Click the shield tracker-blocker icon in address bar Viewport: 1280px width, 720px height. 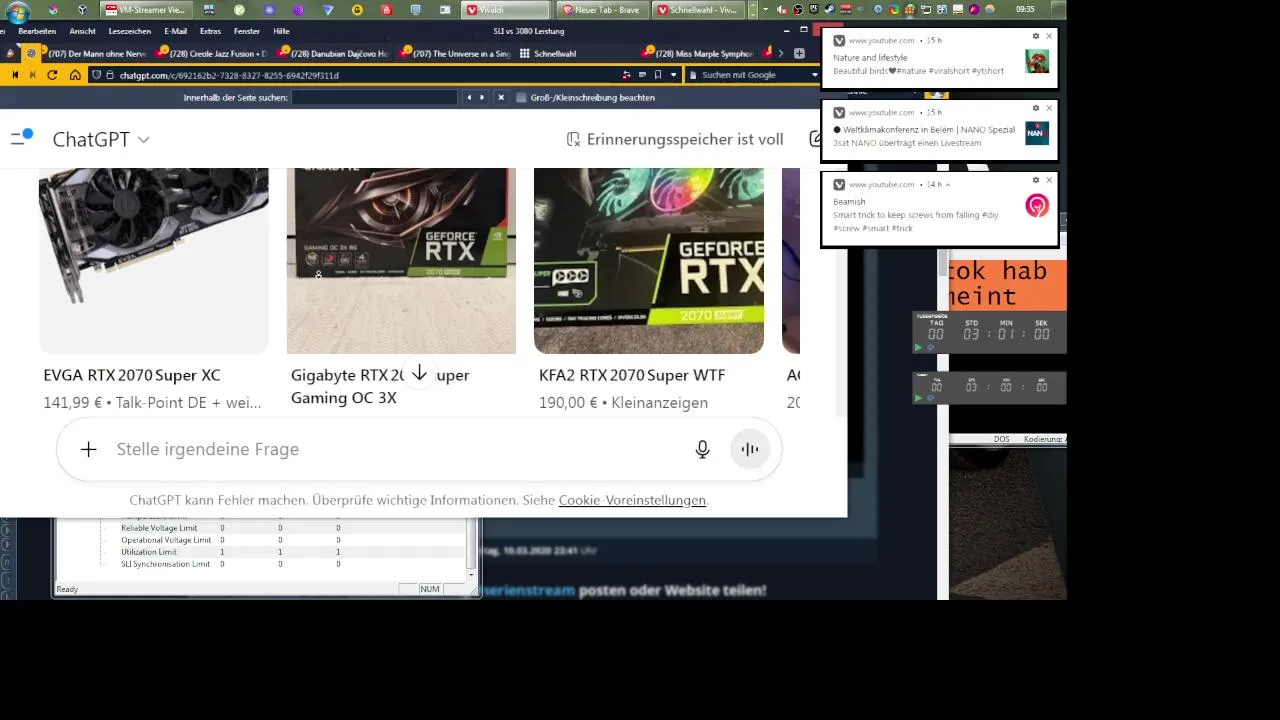coord(96,75)
